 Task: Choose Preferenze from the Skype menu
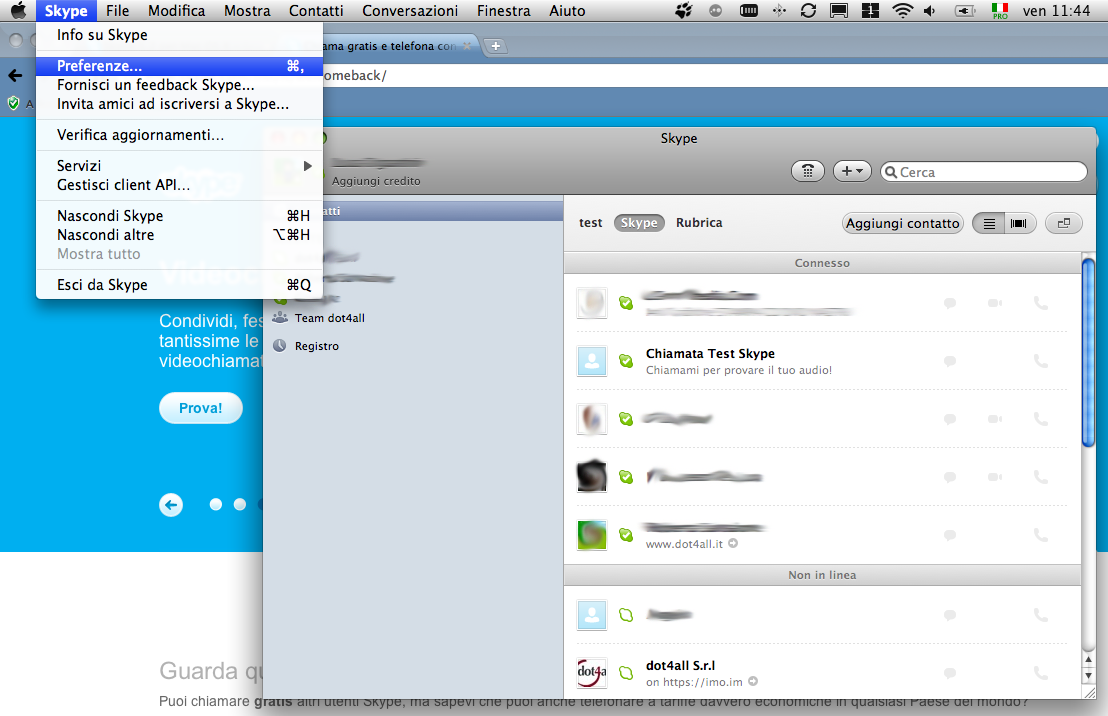100,66
